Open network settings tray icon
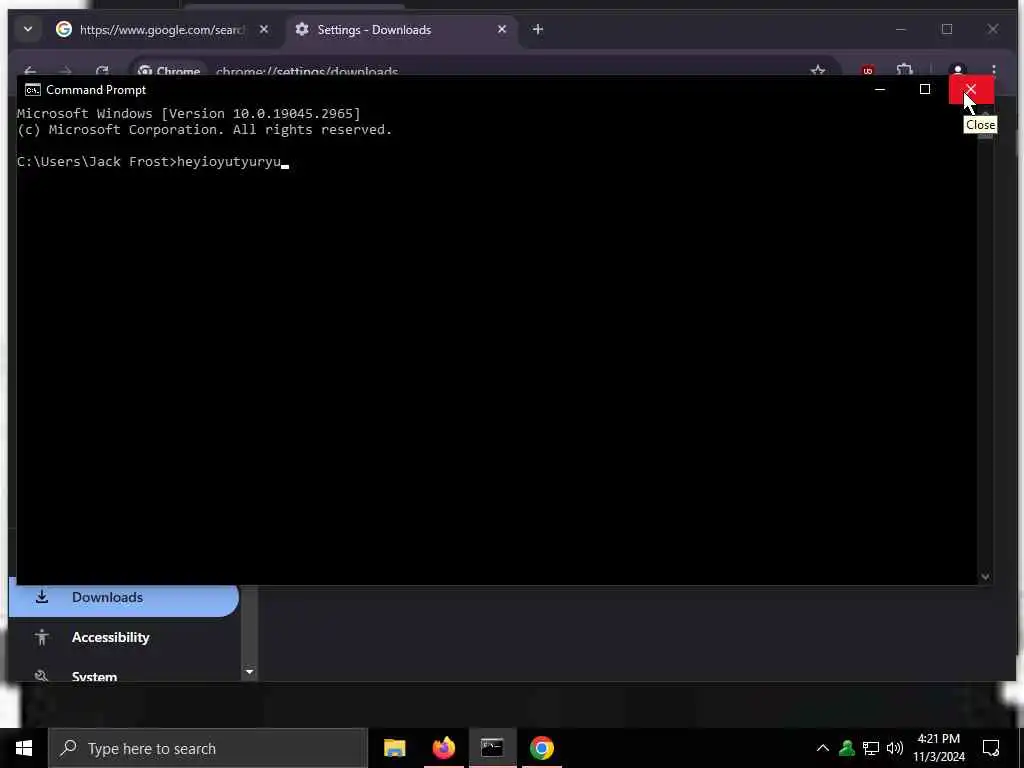 click(x=871, y=748)
